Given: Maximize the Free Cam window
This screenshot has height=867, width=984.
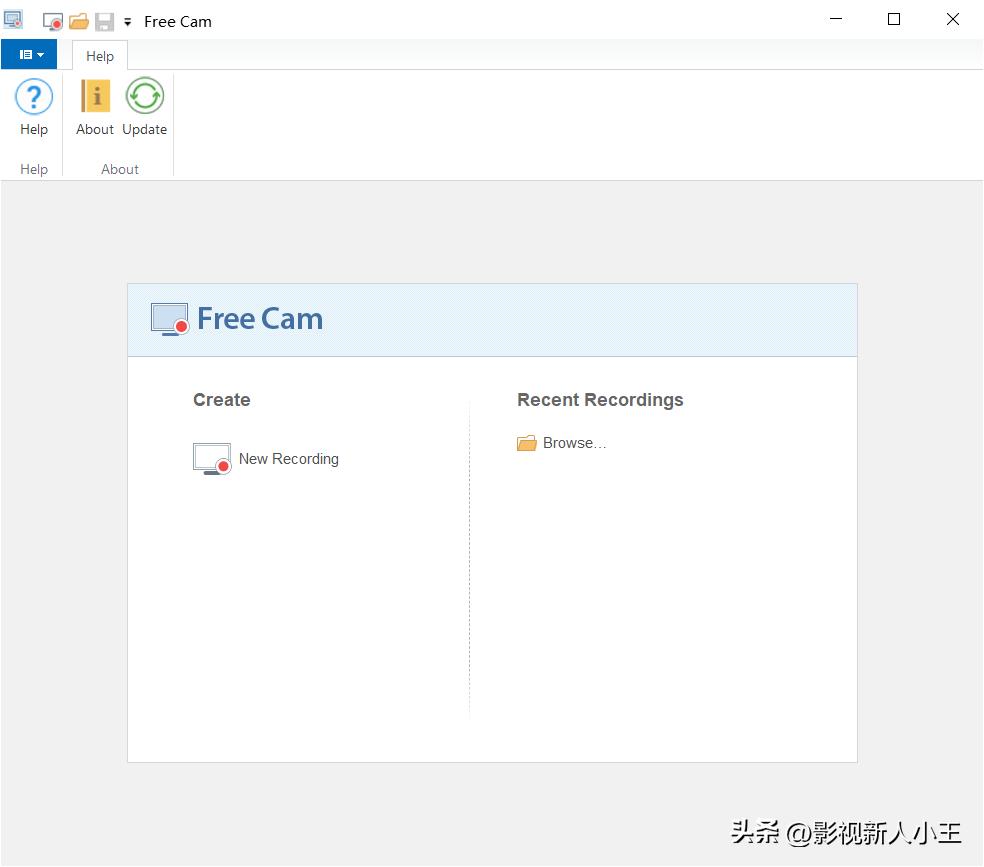Looking at the screenshot, I should 894,19.
